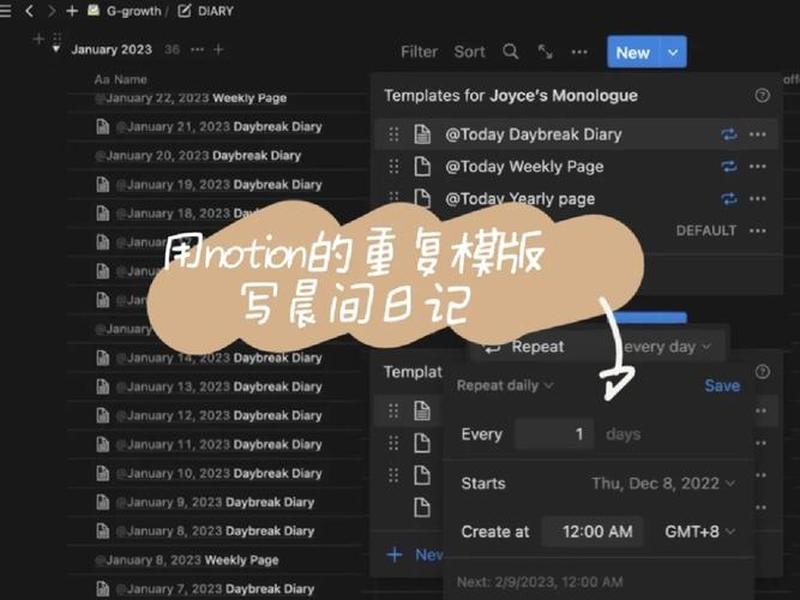Open the Starts date dropdown
Screen dimensions: 800x600
[x=663, y=483]
